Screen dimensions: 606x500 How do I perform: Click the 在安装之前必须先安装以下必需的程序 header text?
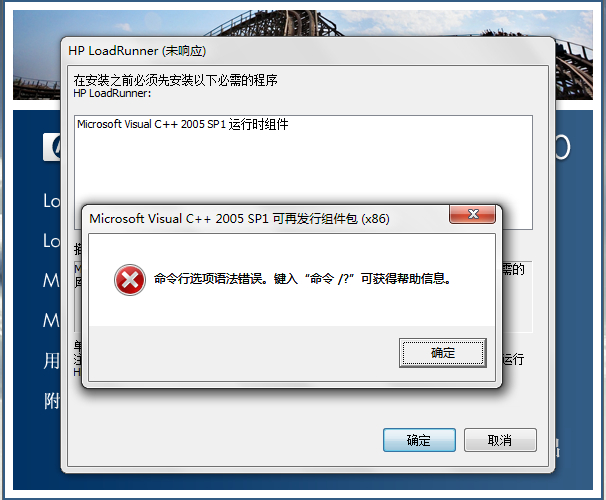coord(175,80)
